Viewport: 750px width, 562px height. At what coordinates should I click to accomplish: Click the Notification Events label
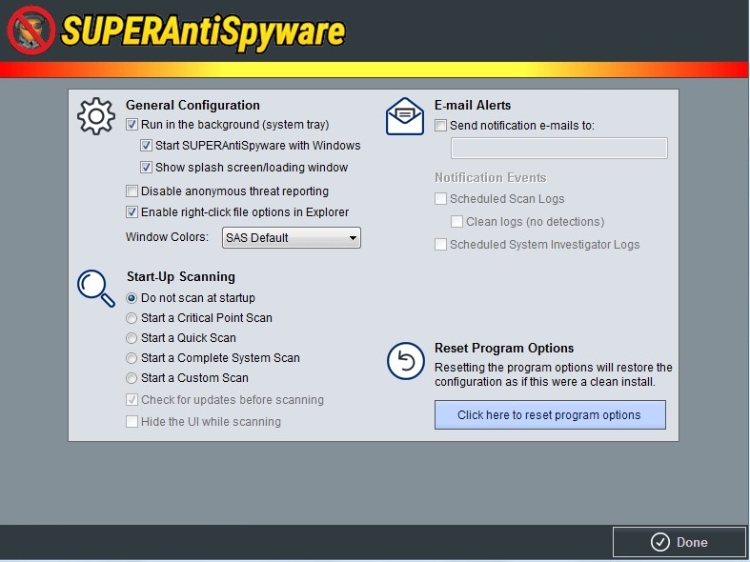click(x=490, y=178)
